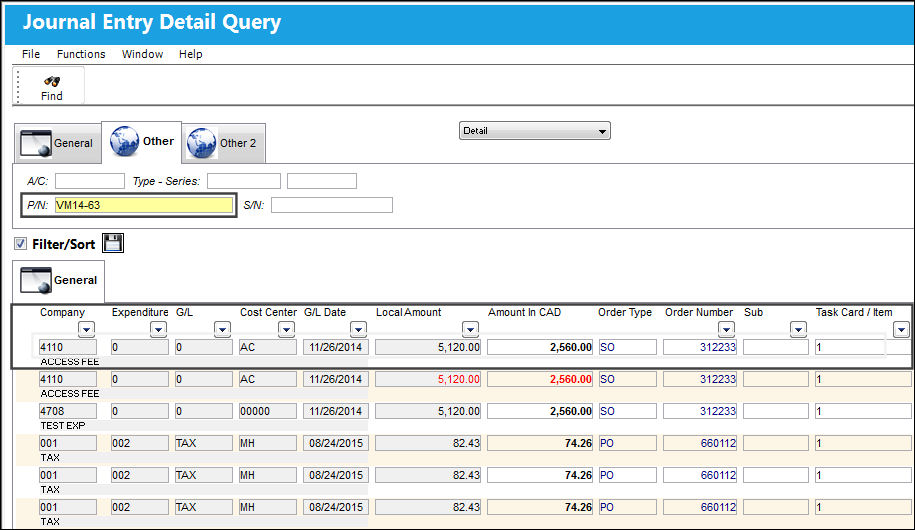
Task: Open the Local Amount column filter dropdown
Action: coord(470,330)
